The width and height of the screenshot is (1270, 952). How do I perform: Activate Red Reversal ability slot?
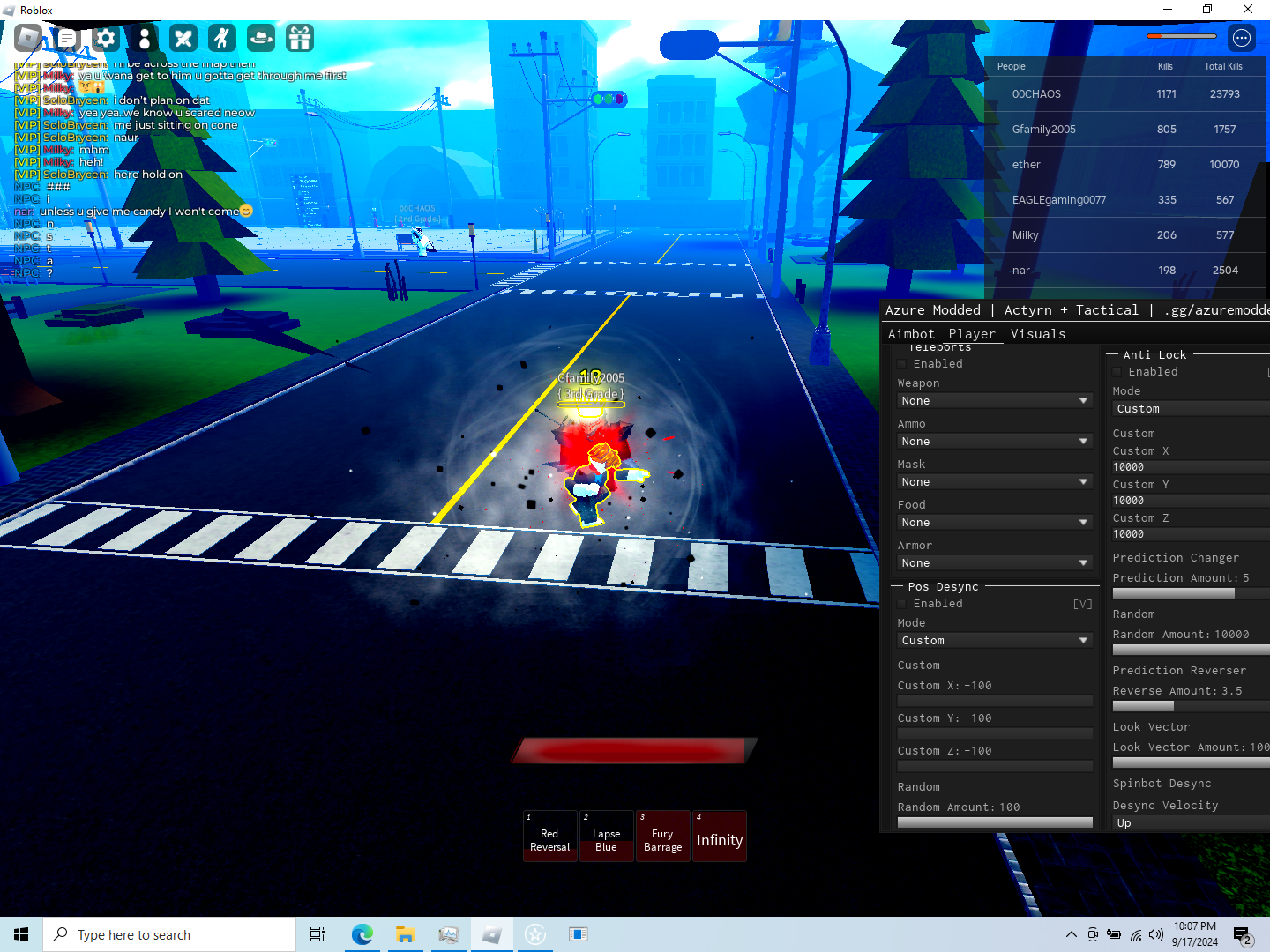(x=549, y=836)
